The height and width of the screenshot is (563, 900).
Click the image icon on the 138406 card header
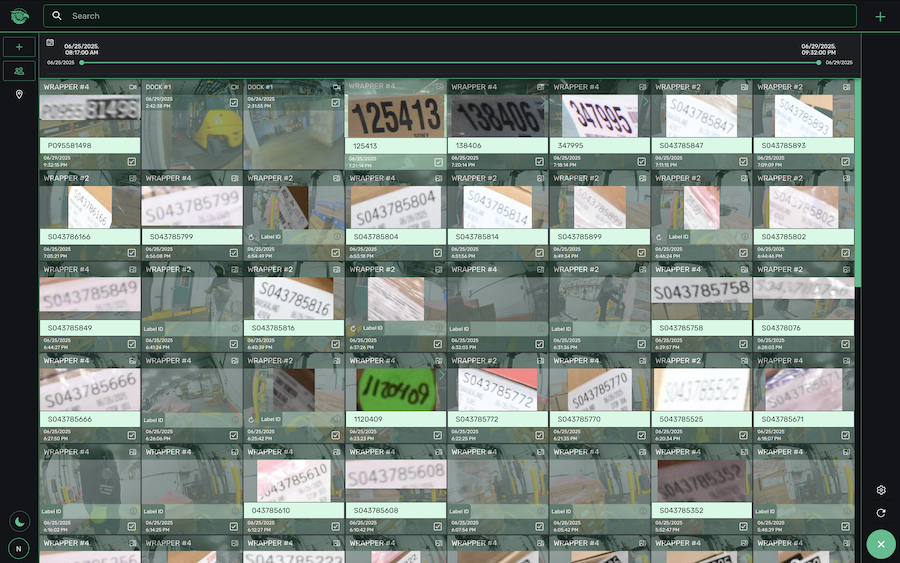540,87
